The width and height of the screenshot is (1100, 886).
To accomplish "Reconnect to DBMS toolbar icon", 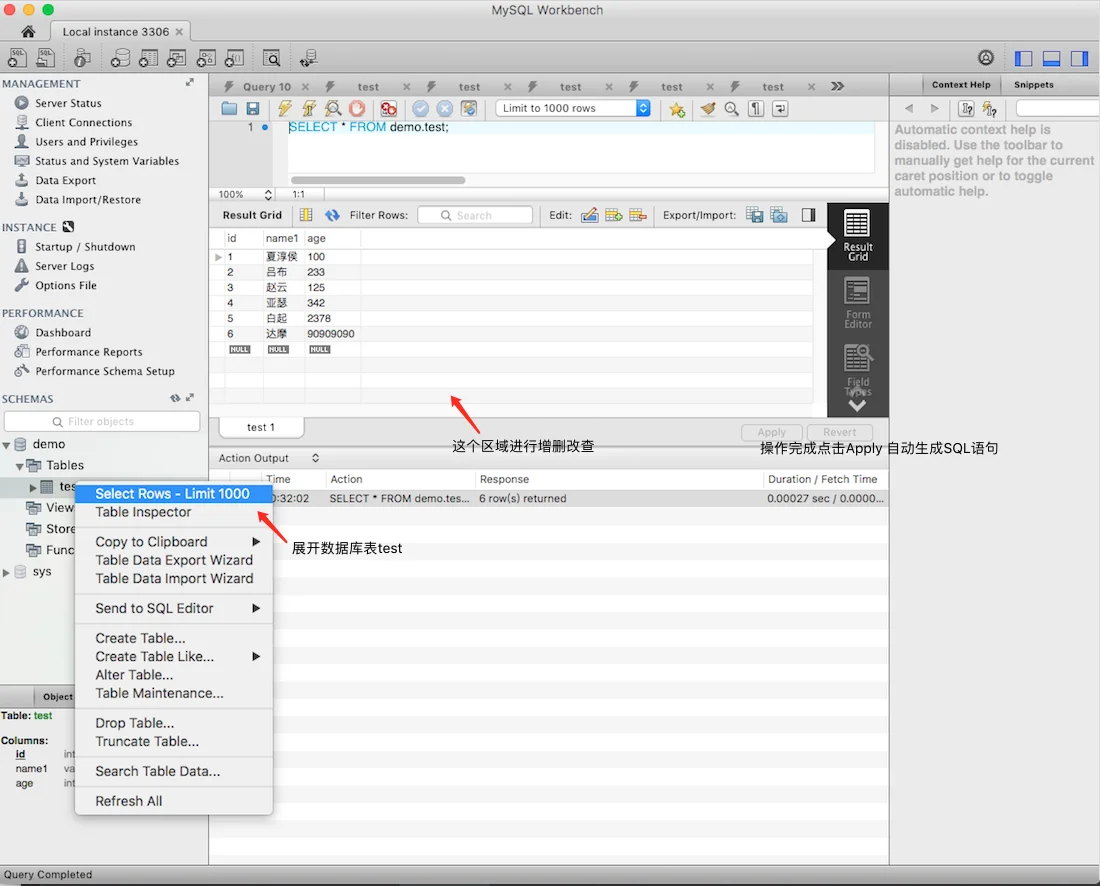I will 308,58.
